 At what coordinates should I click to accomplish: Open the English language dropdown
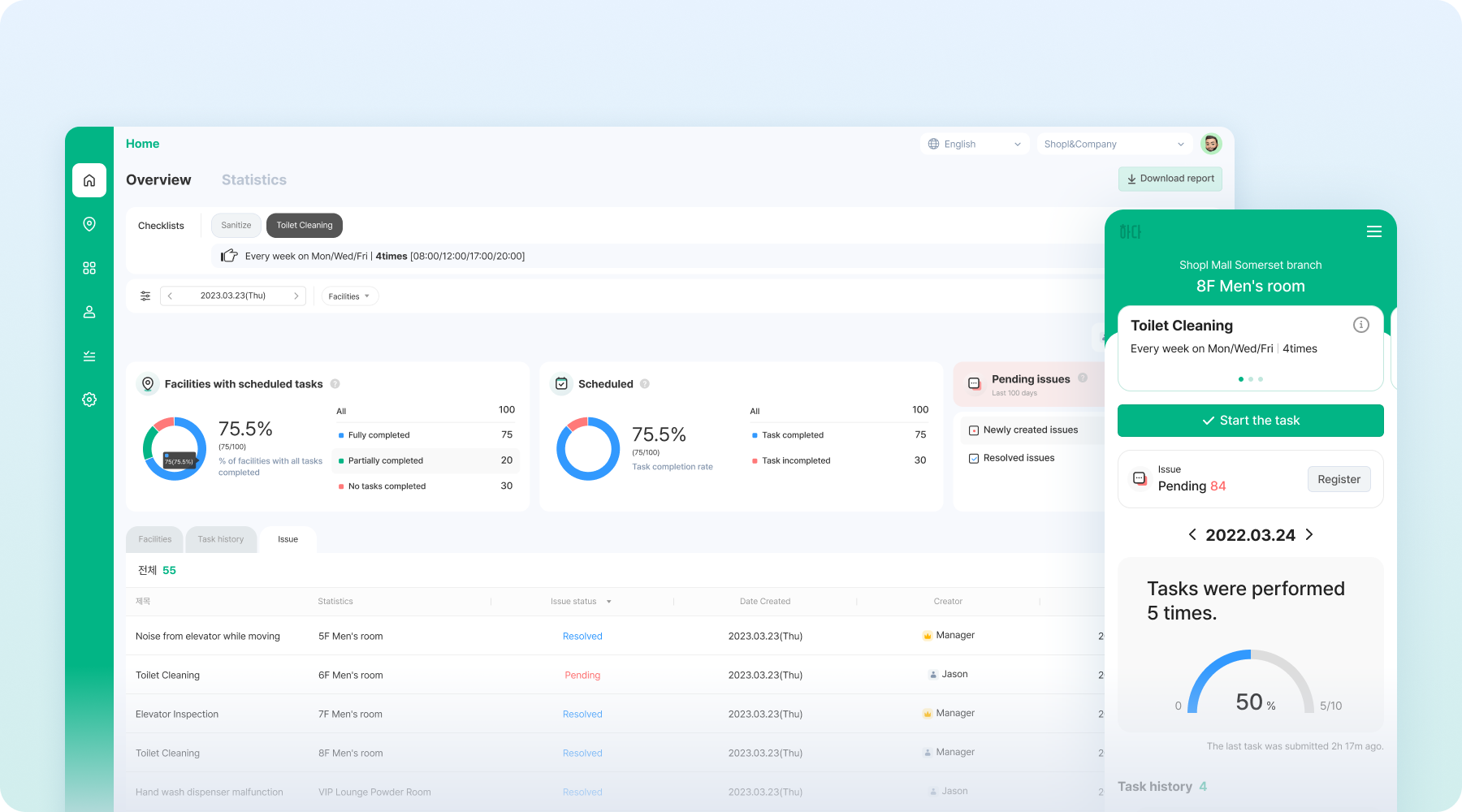coord(974,144)
